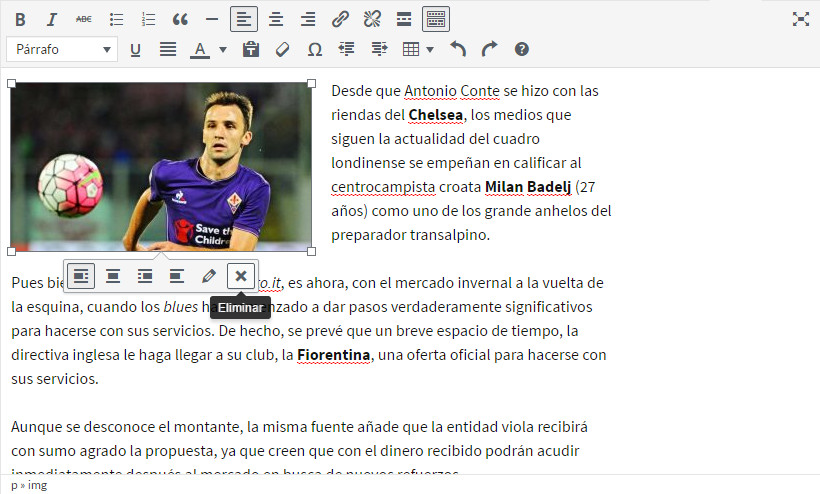This screenshot has height=494, width=820.
Task: Toggle italic formatting
Action: (51, 20)
